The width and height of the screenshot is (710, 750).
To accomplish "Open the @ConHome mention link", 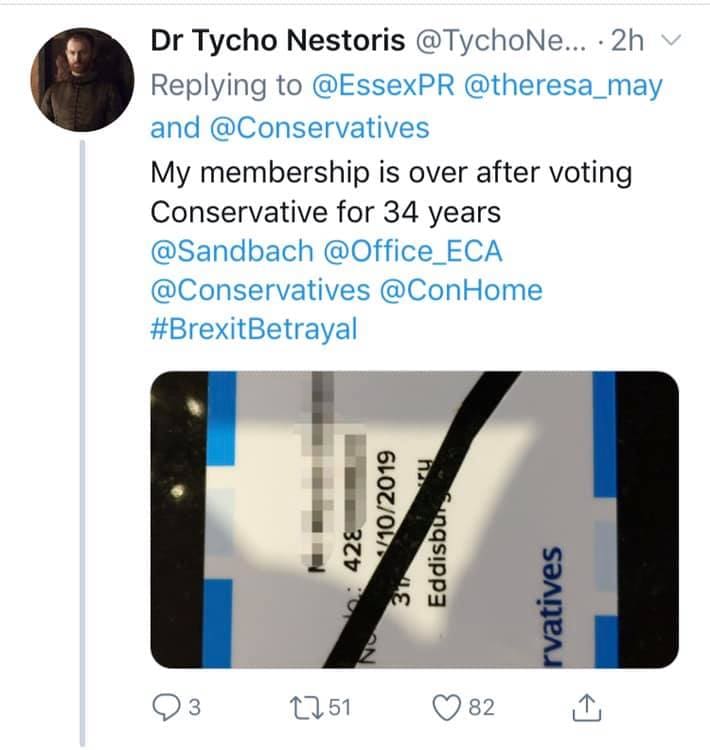I will point(461,290).
